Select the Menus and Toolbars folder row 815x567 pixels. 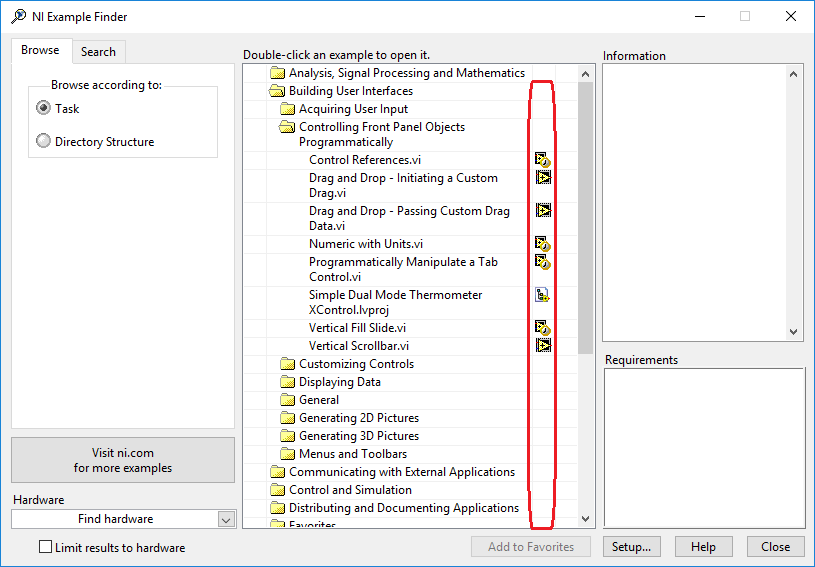click(353, 454)
